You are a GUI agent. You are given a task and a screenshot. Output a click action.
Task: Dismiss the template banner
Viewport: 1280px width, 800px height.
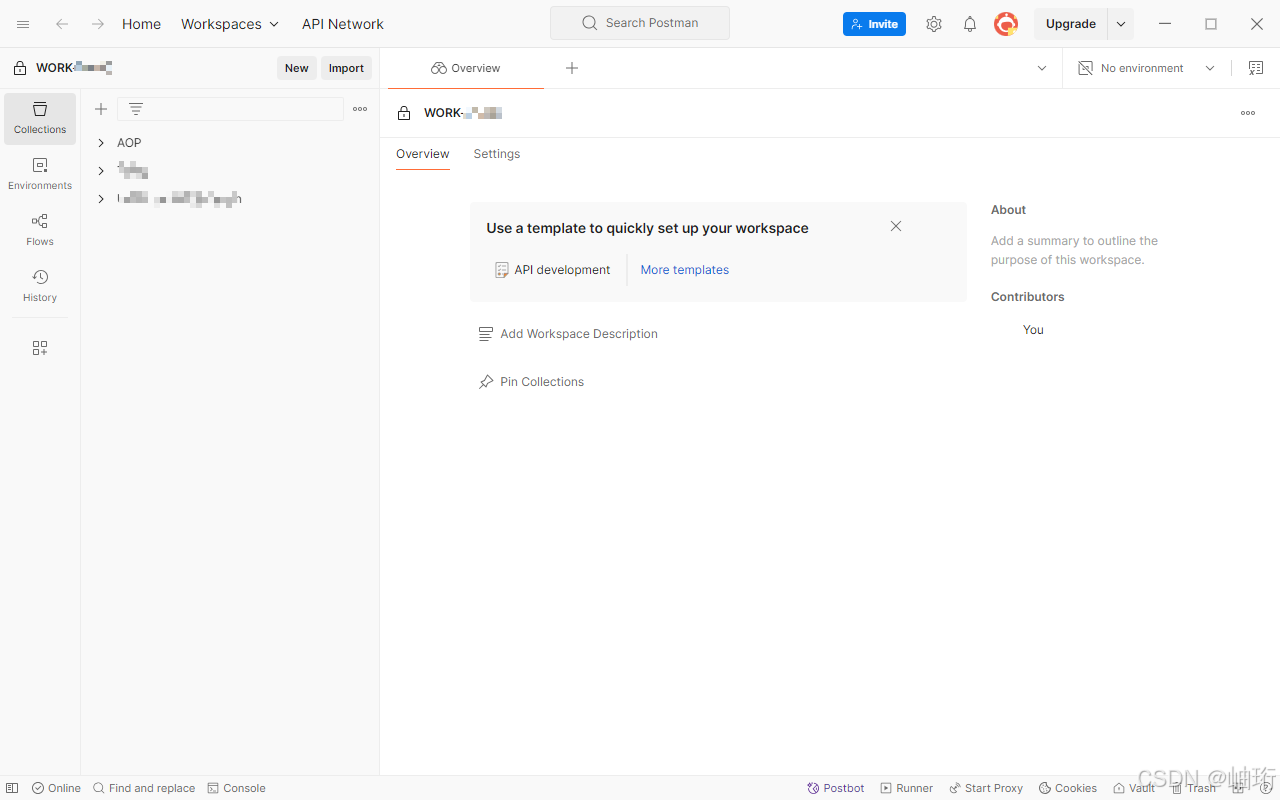pyautogui.click(x=896, y=226)
